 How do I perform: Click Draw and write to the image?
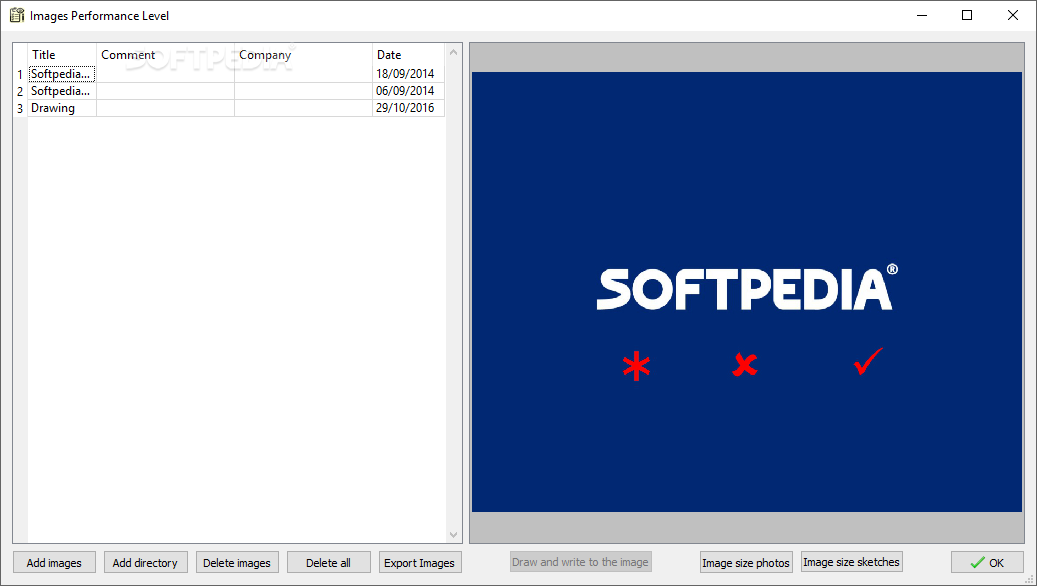581,562
